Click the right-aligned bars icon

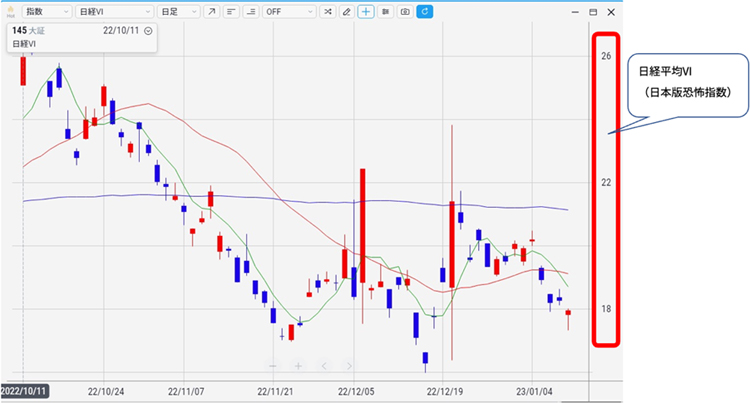251,11
